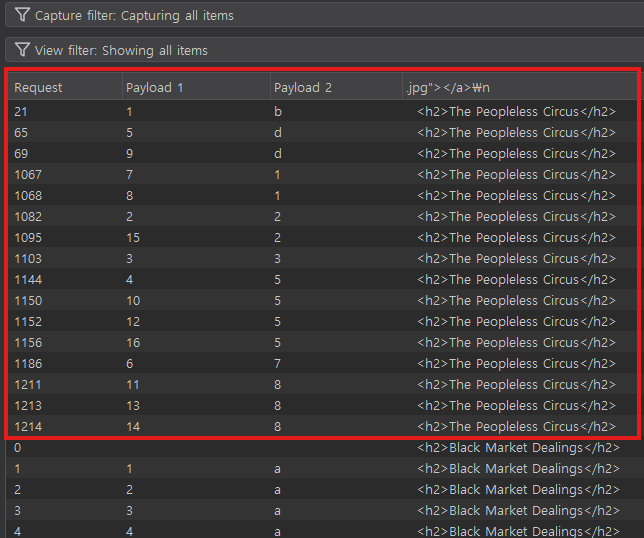Select request row 1082
Image resolution: width=644 pixels, height=538 pixels.
322,216
